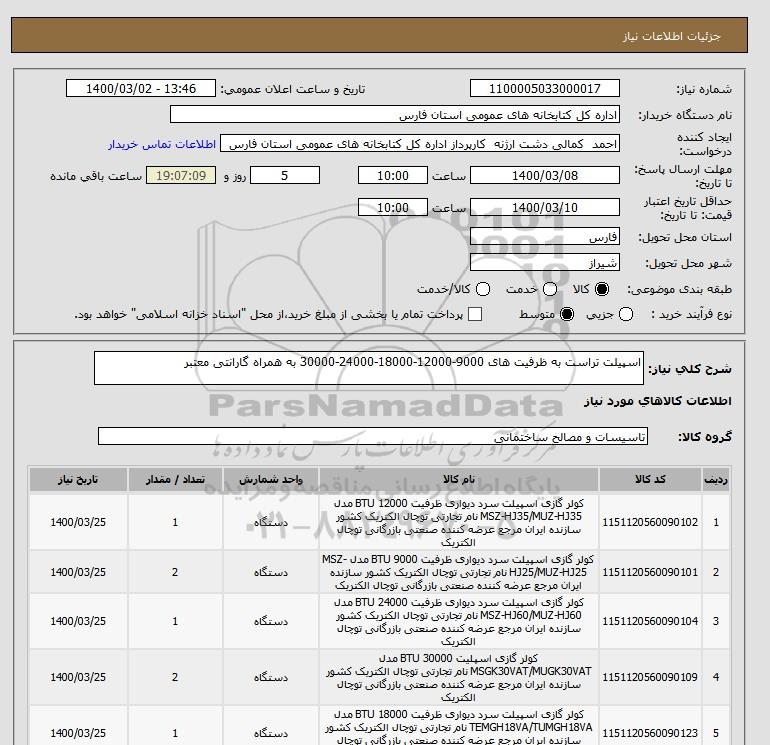Click the کد کالا column header
770x745 pixels.
tap(650, 479)
